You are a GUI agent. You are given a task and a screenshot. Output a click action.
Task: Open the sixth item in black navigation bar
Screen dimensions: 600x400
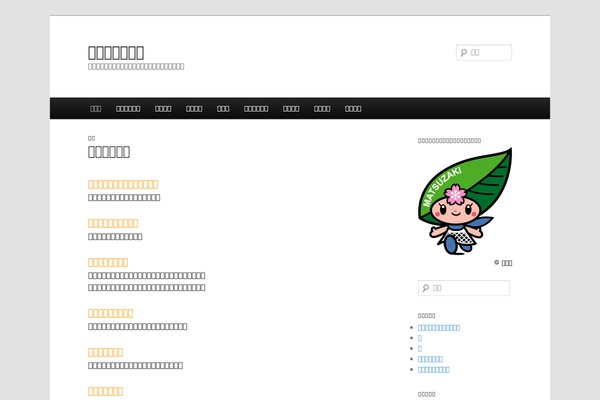pos(256,109)
